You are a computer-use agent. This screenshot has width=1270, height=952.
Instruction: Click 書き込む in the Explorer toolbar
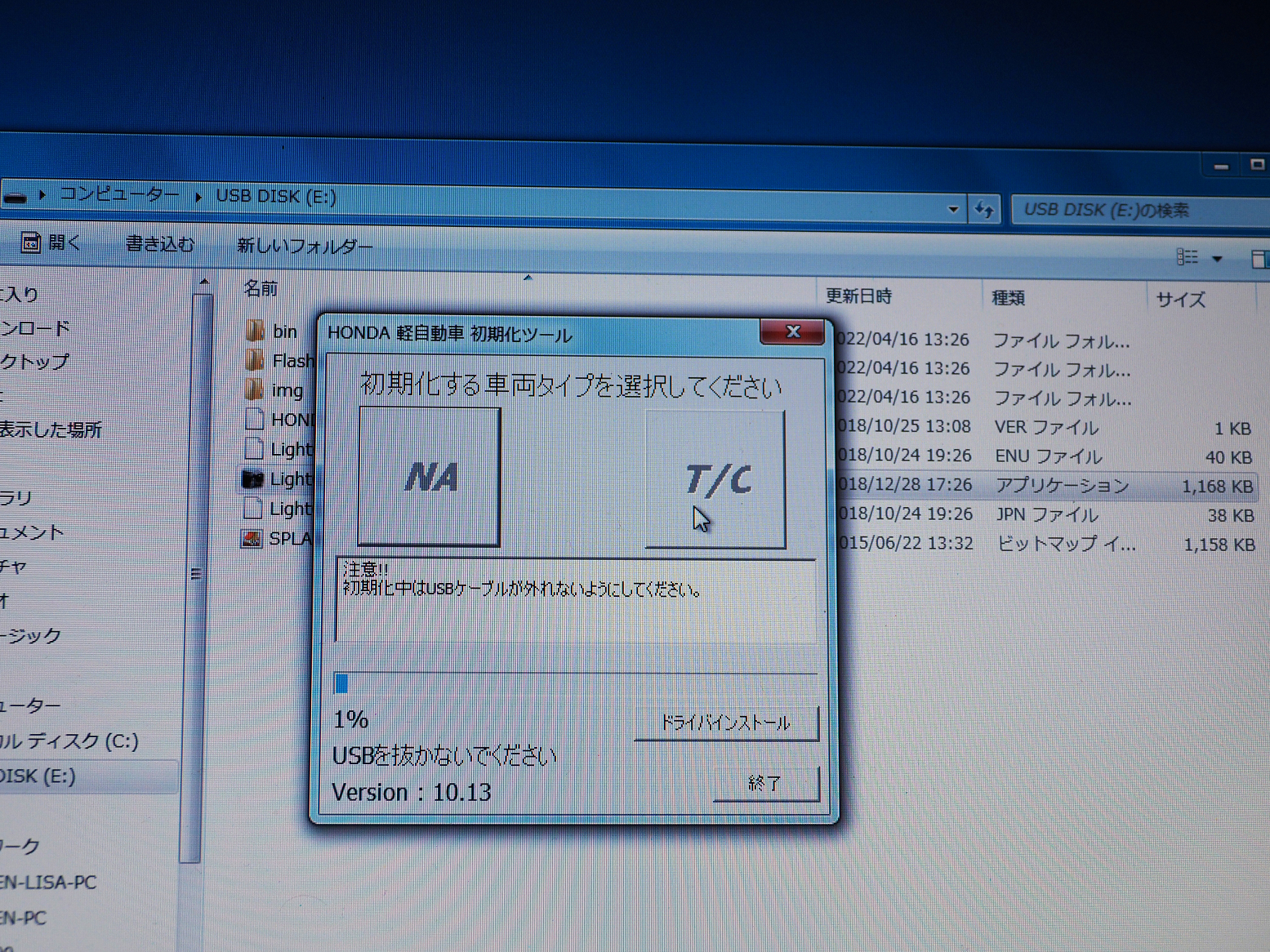pos(160,244)
